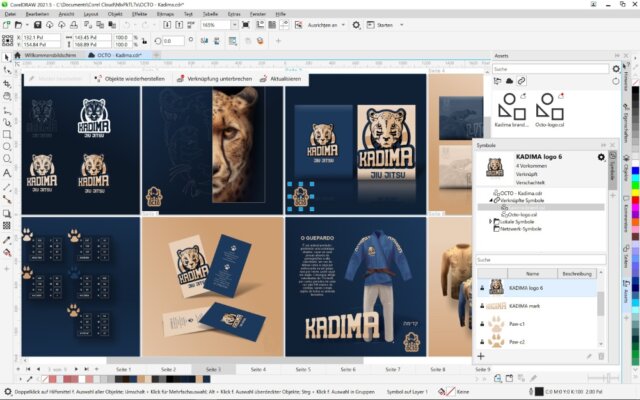Click the Assets search field
Viewport: 640px width, 400px height.
tap(551, 69)
